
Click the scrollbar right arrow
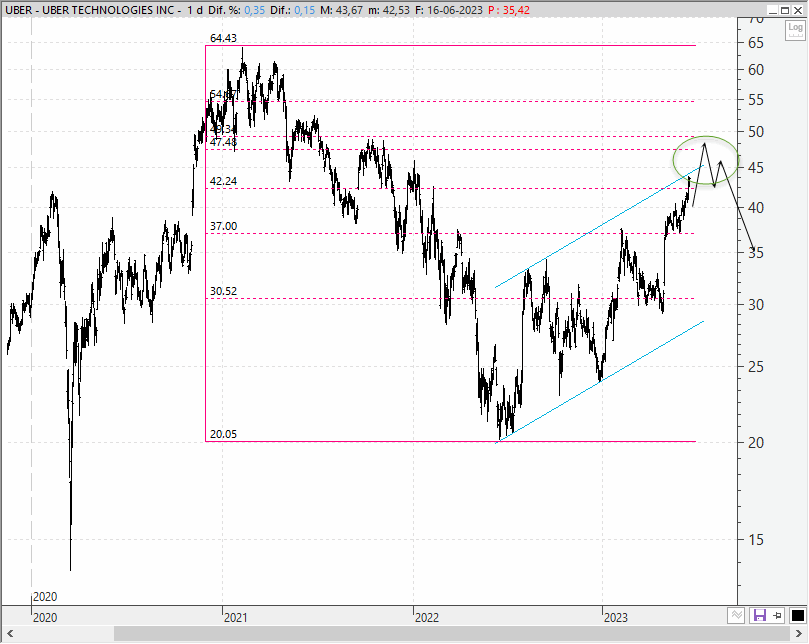(798, 633)
